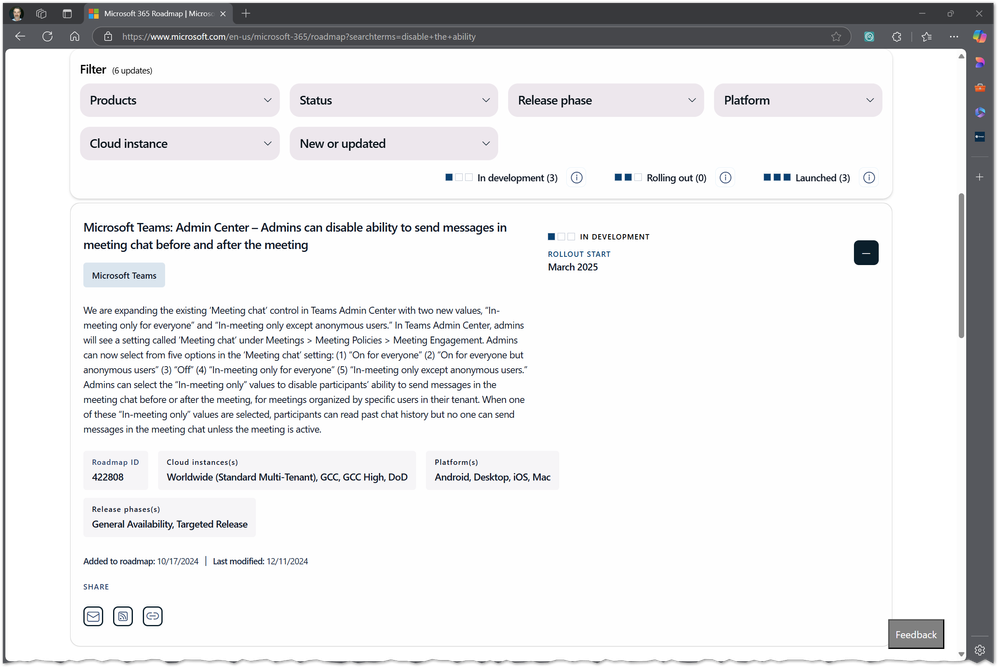Open the tools briefcase sidebar icon

(x=980, y=87)
